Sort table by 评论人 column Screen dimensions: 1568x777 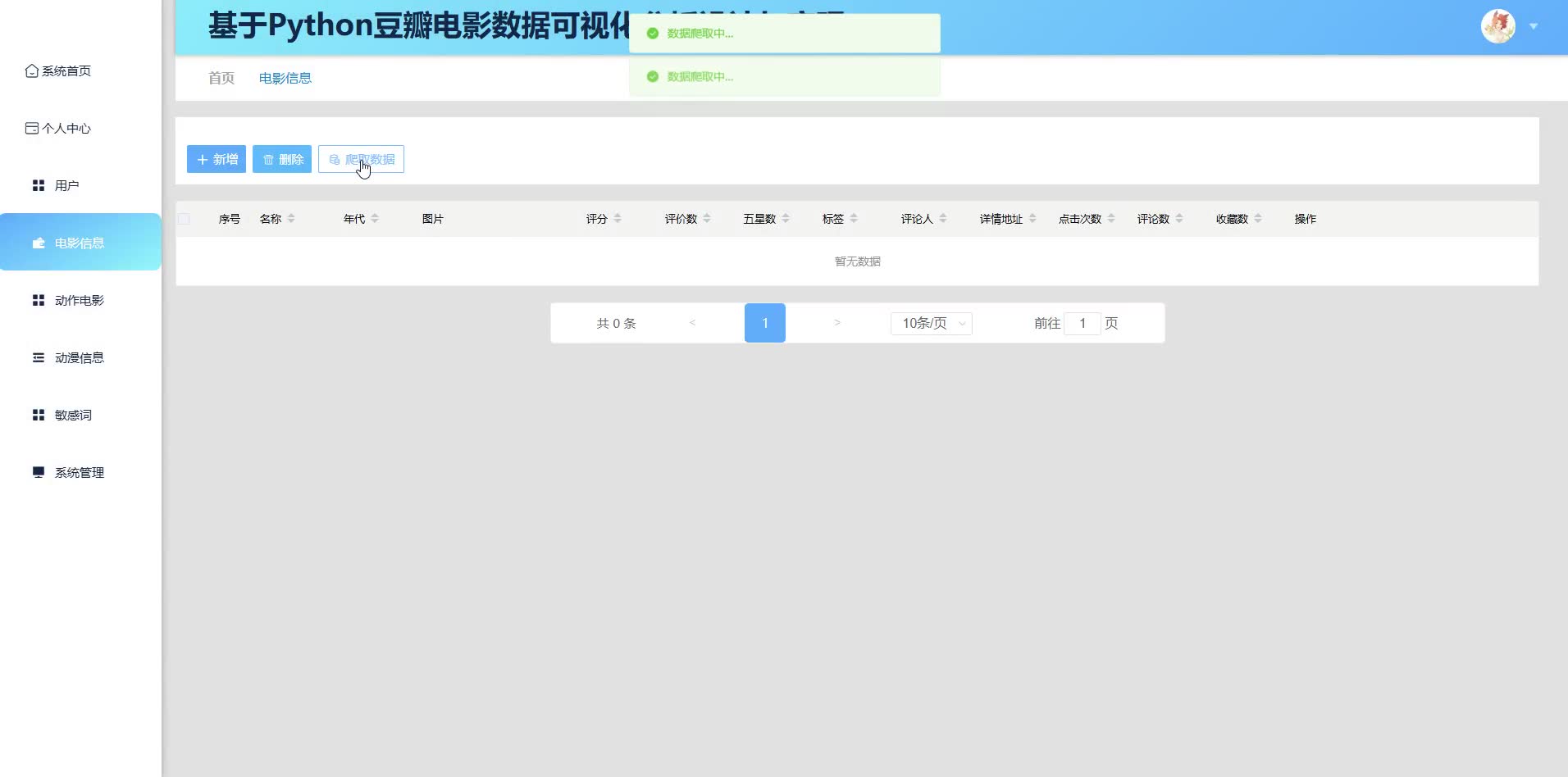pyautogui.click(x=943, y=219)
